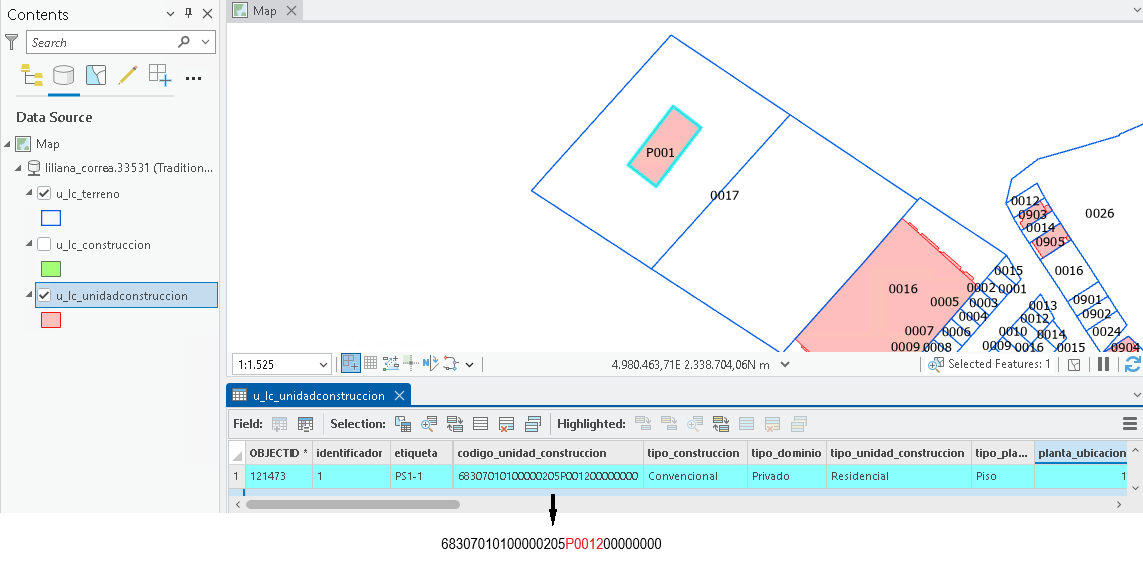Switch to List By Drawing Order view
Screen dimensions: 1143x579
tap(31, 75)
